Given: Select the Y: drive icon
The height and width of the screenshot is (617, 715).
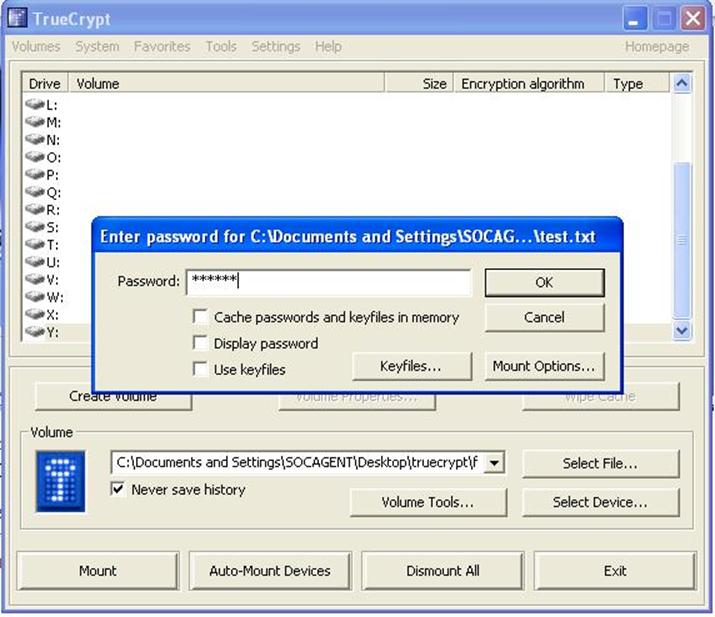Looking at the screenshot, I should (35, 331).
